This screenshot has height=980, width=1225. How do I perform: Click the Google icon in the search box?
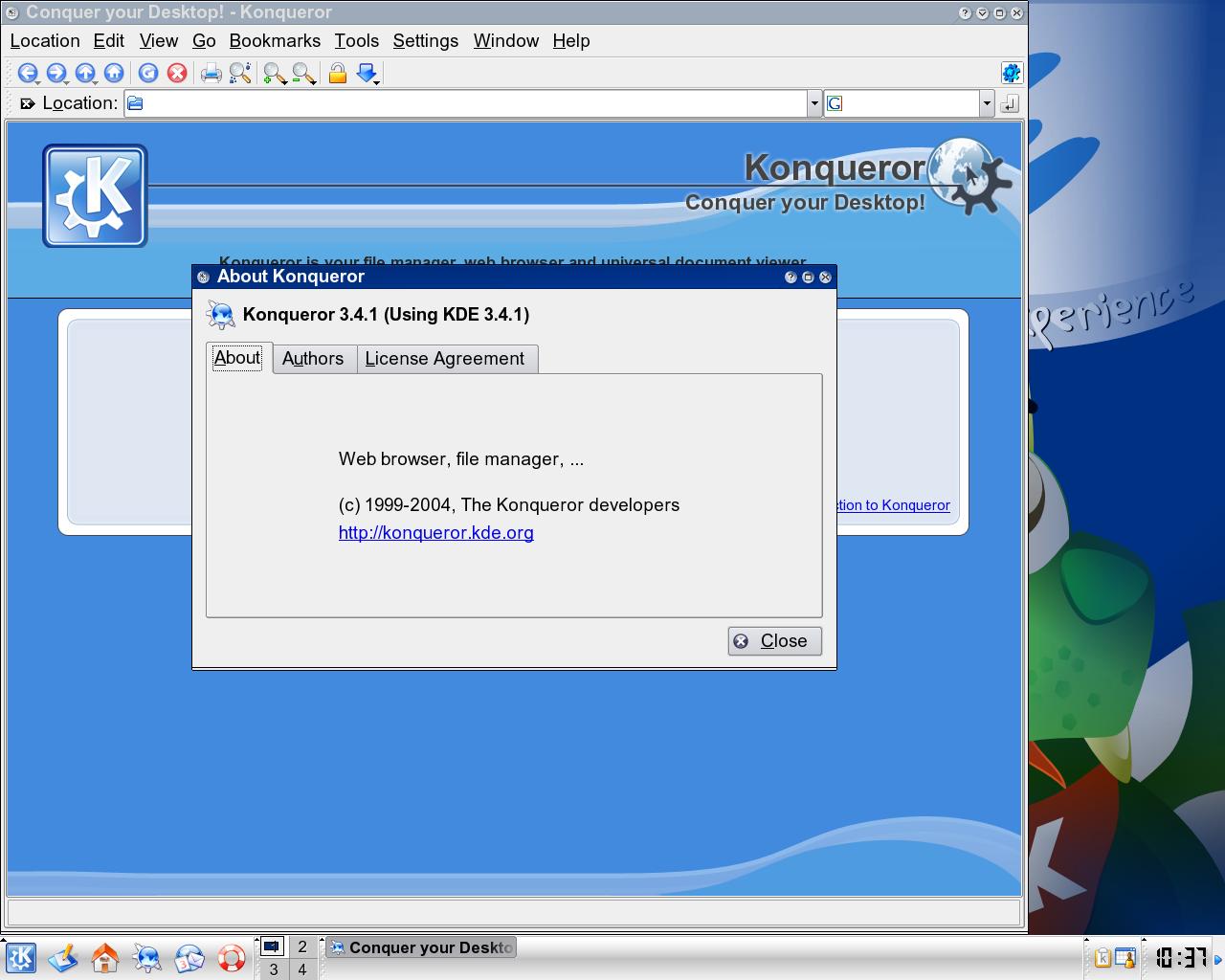(x=835, y=103)
